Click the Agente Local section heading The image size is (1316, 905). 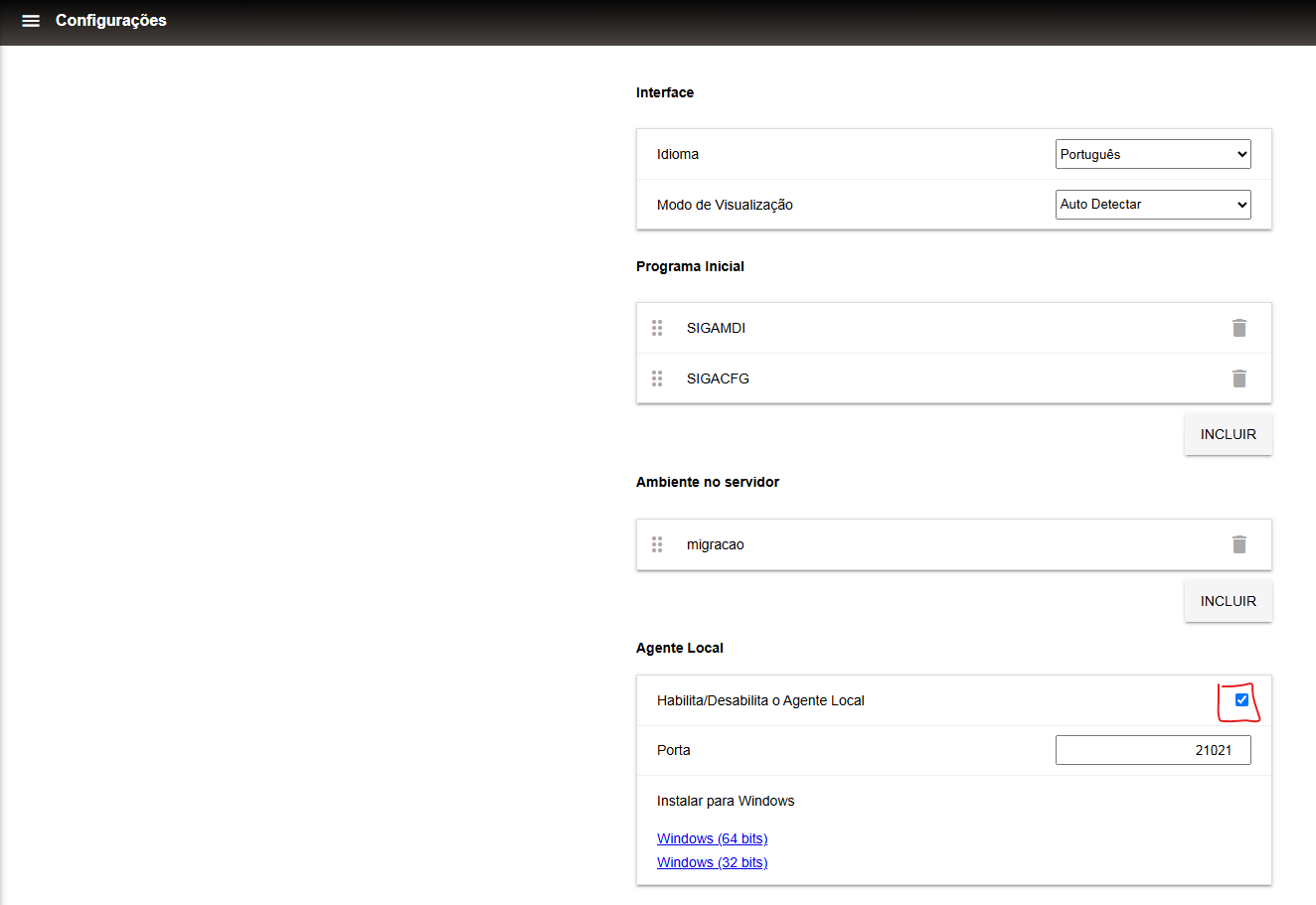tap(680, 648)
